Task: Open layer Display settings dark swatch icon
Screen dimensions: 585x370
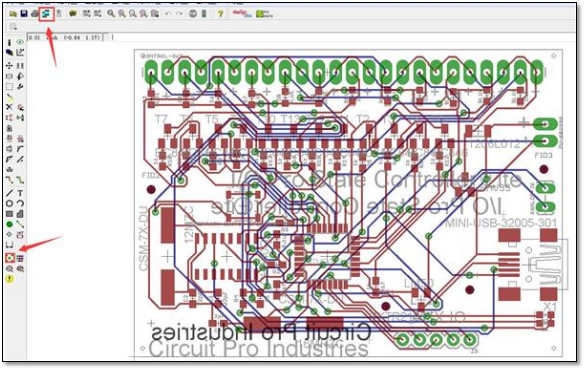Action: pyautogui.click(x=9, y=53)
